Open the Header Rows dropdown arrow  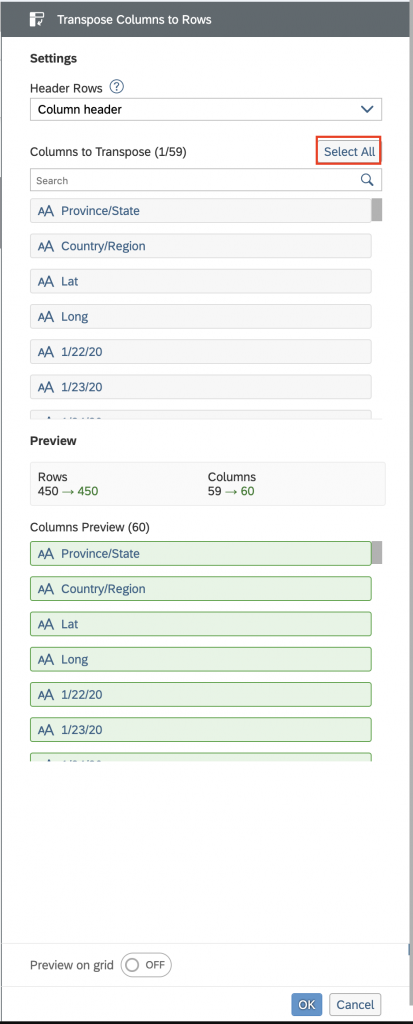pos(367,109)
